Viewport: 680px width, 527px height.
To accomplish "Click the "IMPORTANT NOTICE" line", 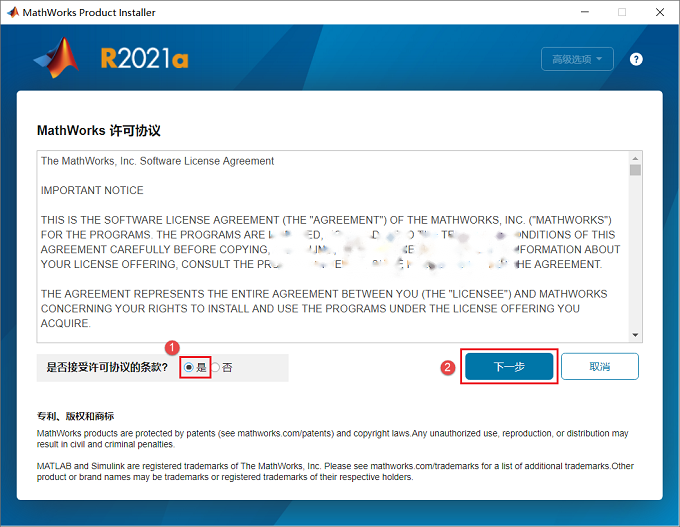I will [x=92, y=190].
